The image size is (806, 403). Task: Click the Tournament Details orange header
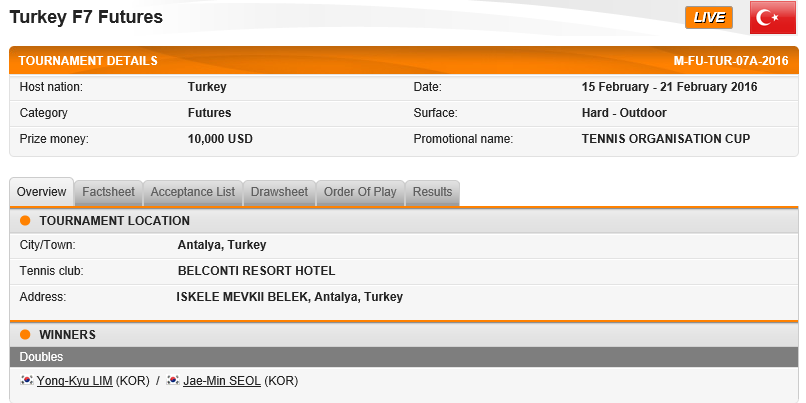[404, 61]
